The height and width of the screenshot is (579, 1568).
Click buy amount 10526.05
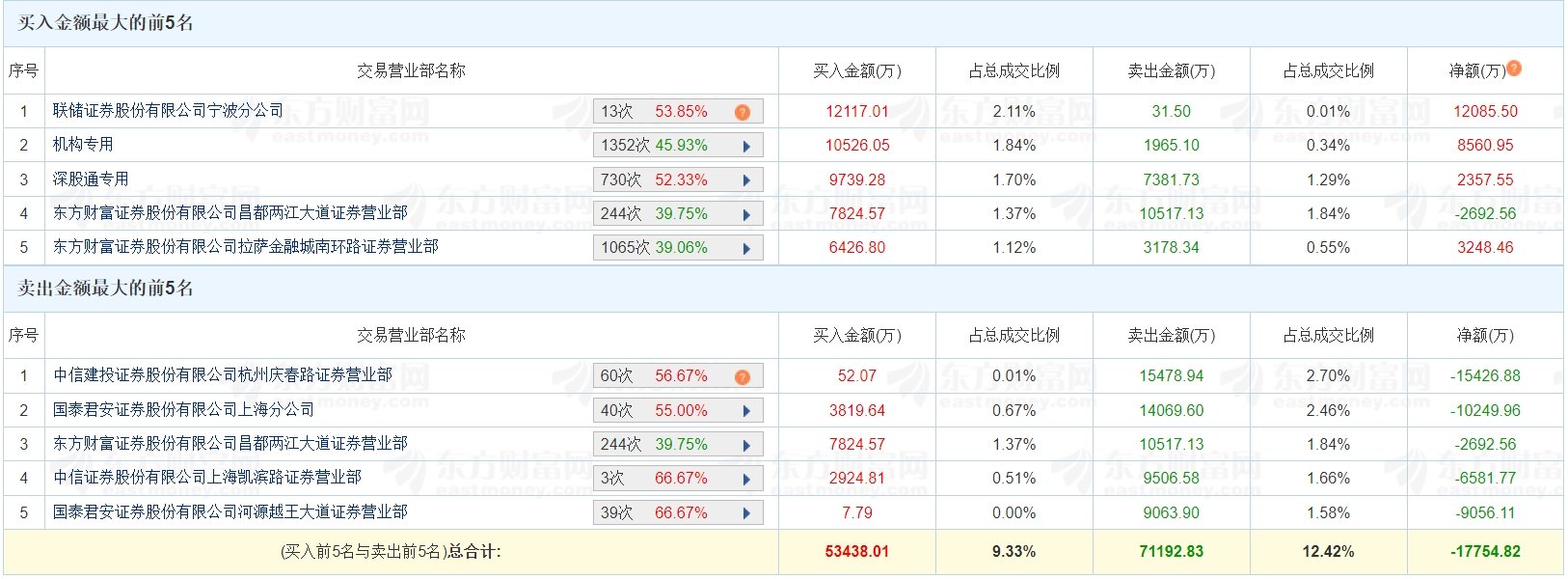[x=857, y=146]
